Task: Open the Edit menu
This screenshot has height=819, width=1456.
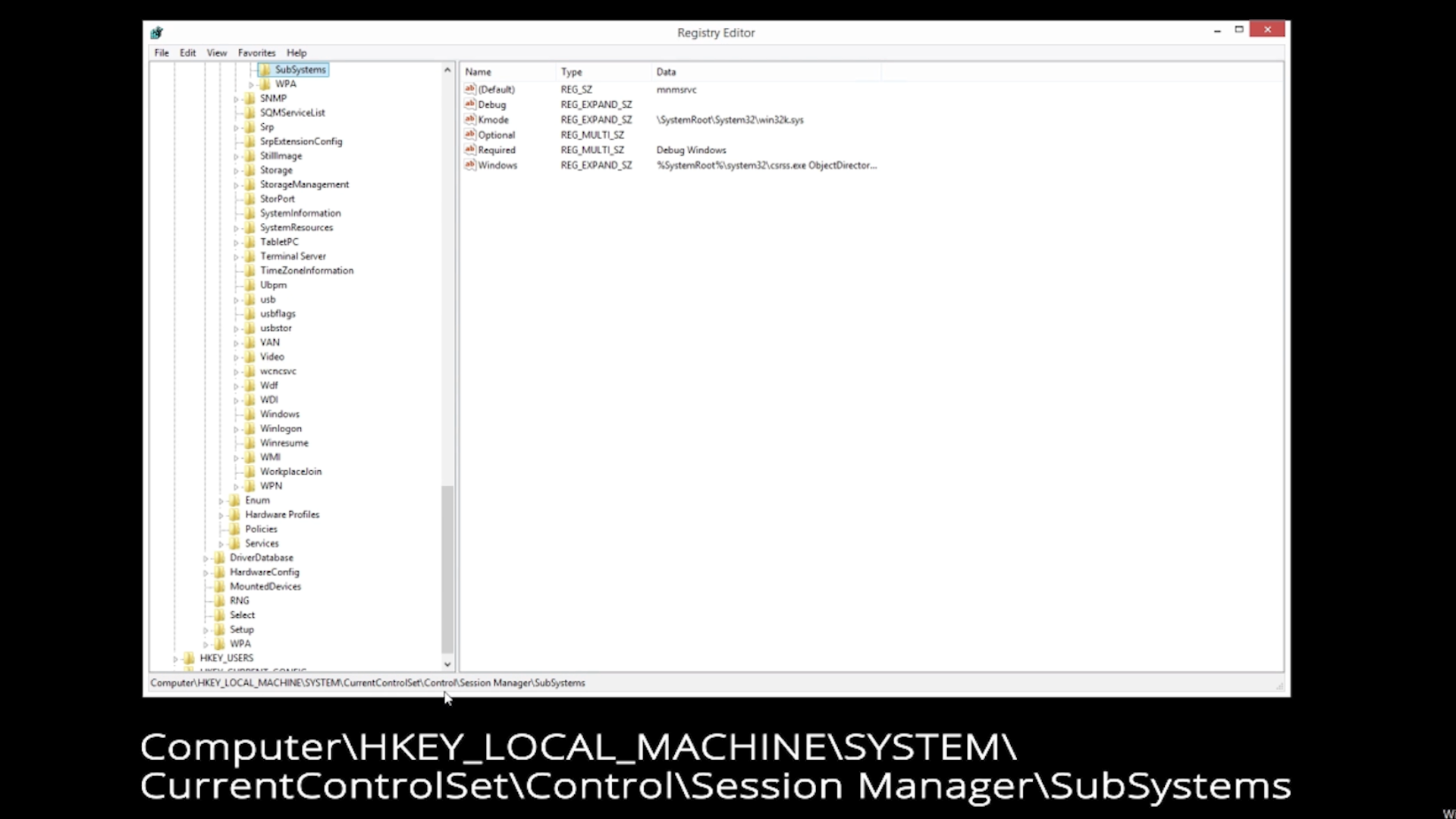Action: pyautogui.click(x=187, y=53)
